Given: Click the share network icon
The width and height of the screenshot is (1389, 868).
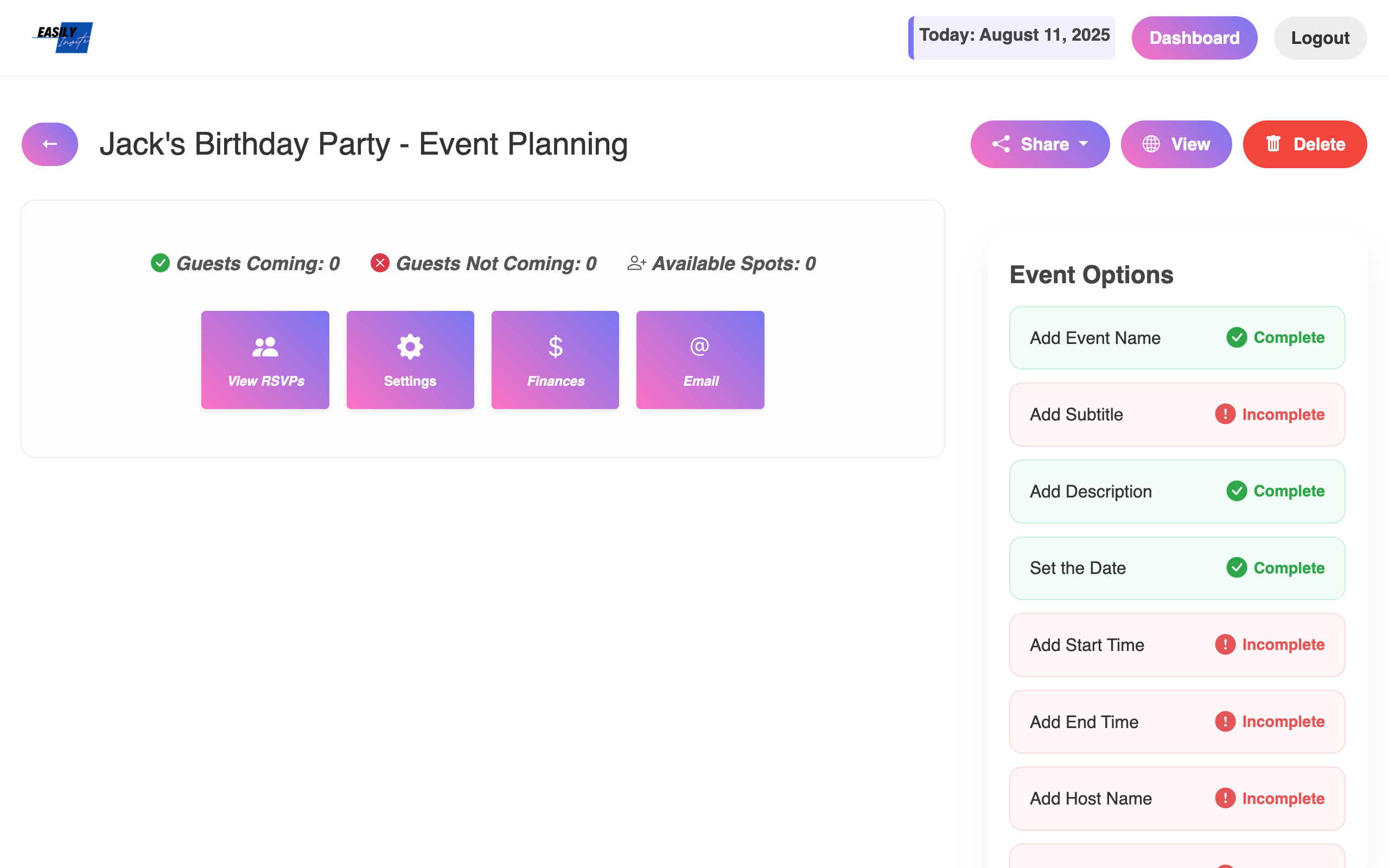Looking at the screenshot, I should pos(1001,144).
